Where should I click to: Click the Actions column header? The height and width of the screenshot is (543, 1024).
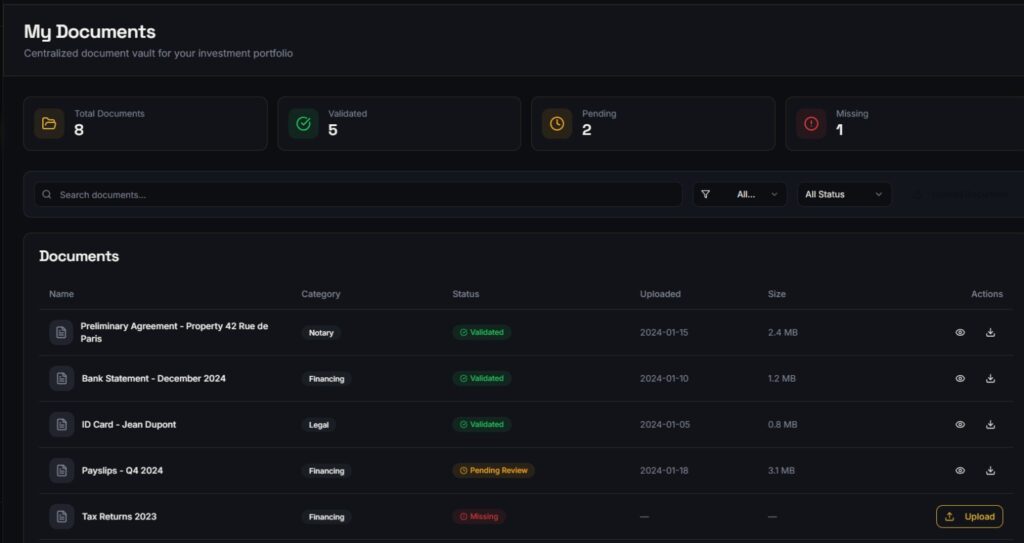tap(987, 294)
